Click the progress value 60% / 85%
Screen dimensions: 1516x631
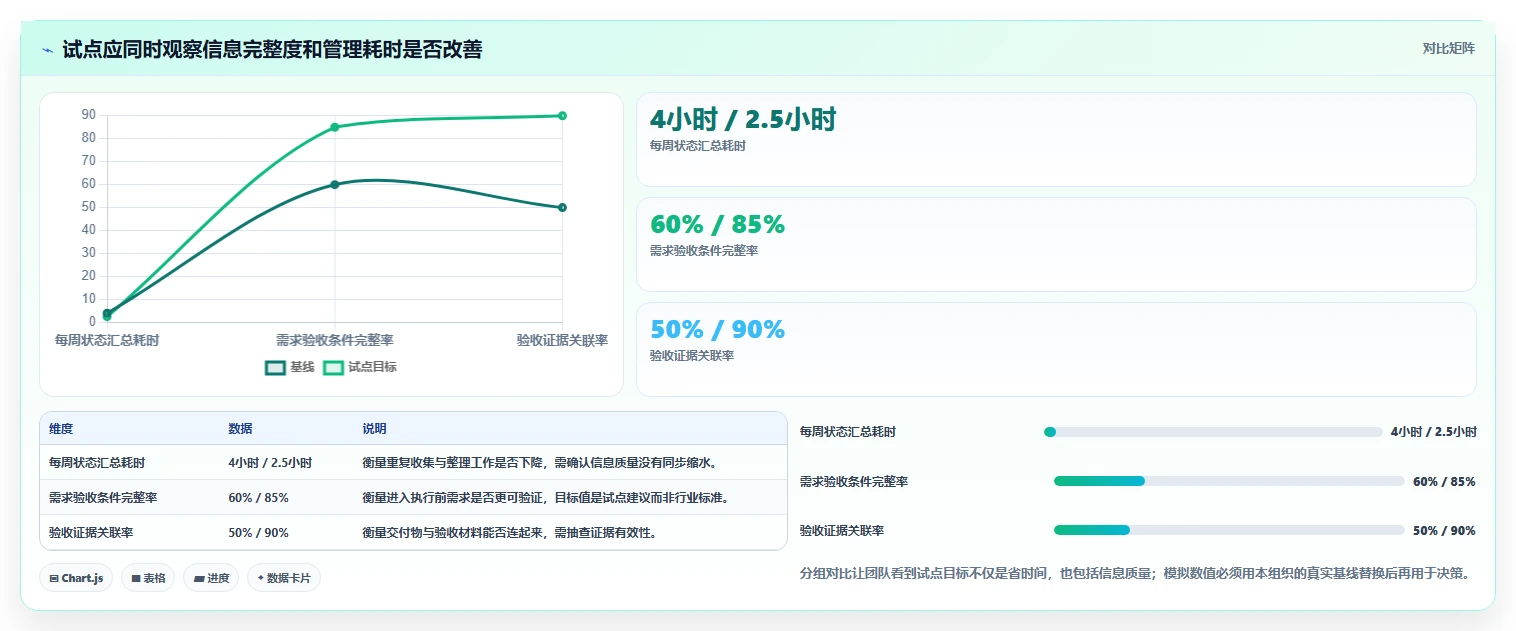point(1444,481)
